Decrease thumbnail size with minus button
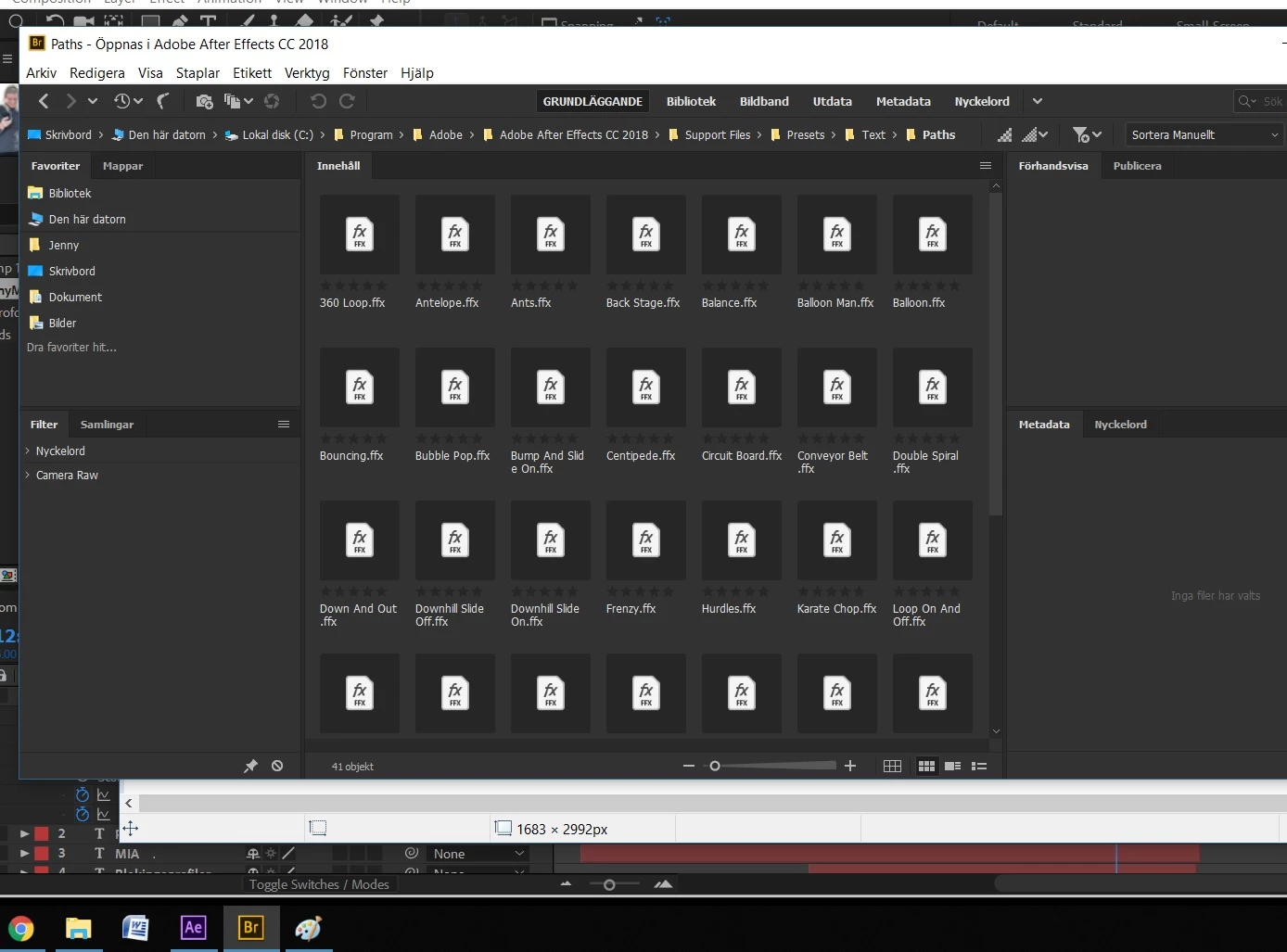This screenshot has width=1287, height=952. pos(689,766)
